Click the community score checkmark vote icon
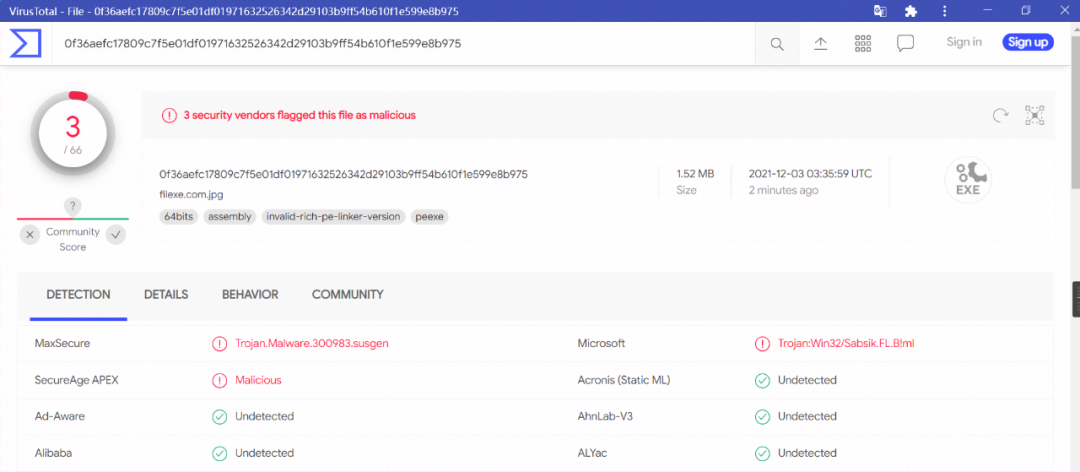This screenshot has height=472, width=1080. 116,235
